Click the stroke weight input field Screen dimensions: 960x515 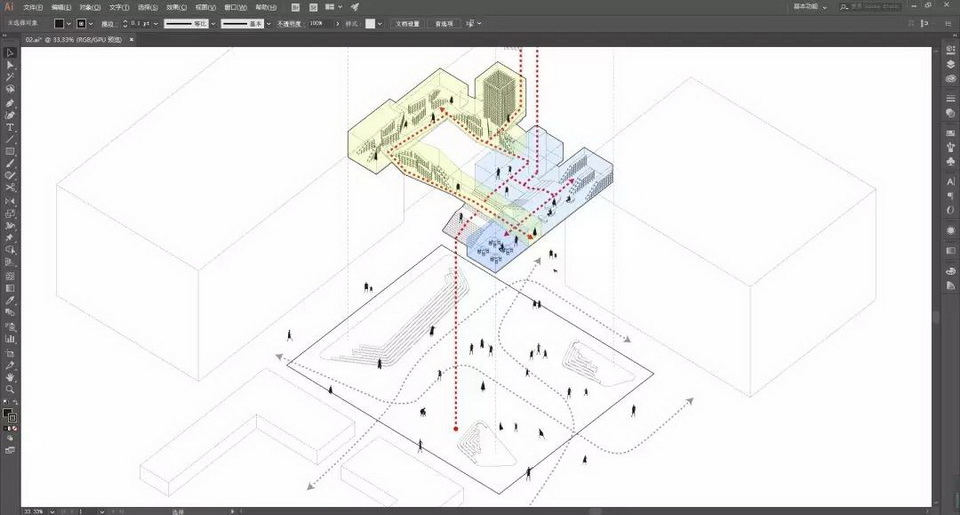[x=137, y=22]
